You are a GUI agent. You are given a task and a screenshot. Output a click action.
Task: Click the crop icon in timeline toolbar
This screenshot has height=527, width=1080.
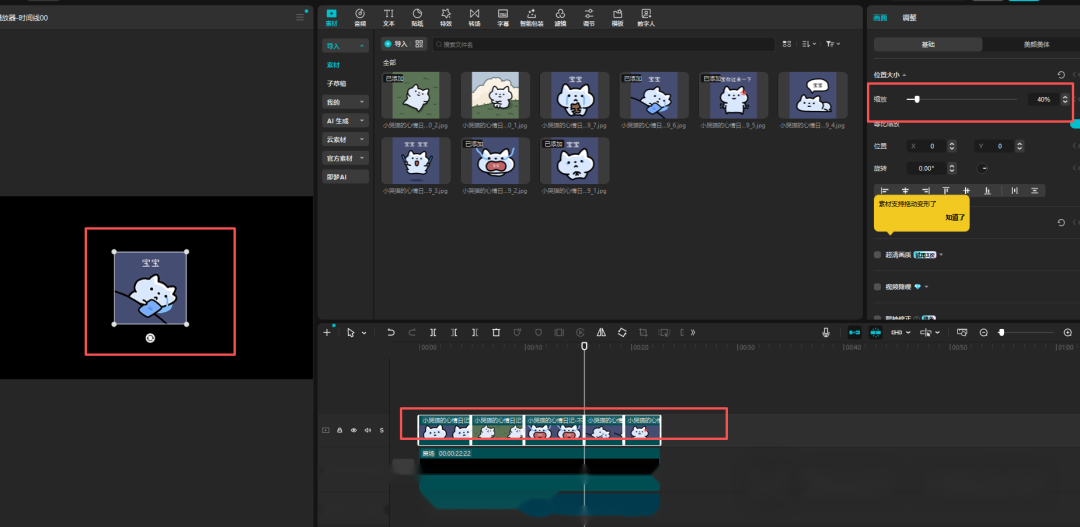[643, 332]
